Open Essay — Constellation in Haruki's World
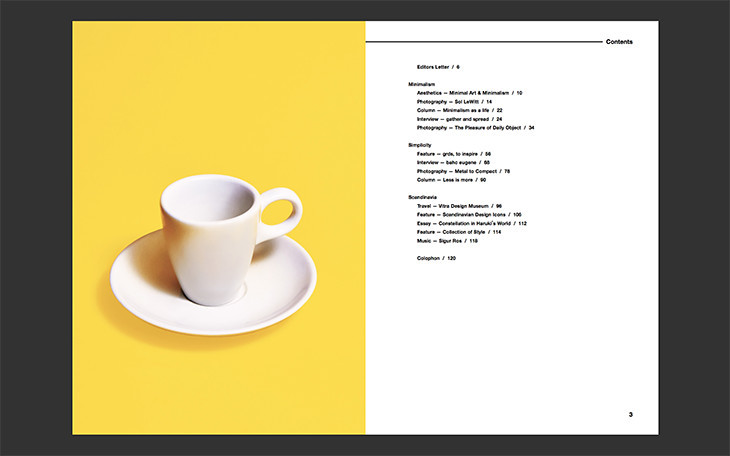Screen dimensions: 730x456 point(471,223)
